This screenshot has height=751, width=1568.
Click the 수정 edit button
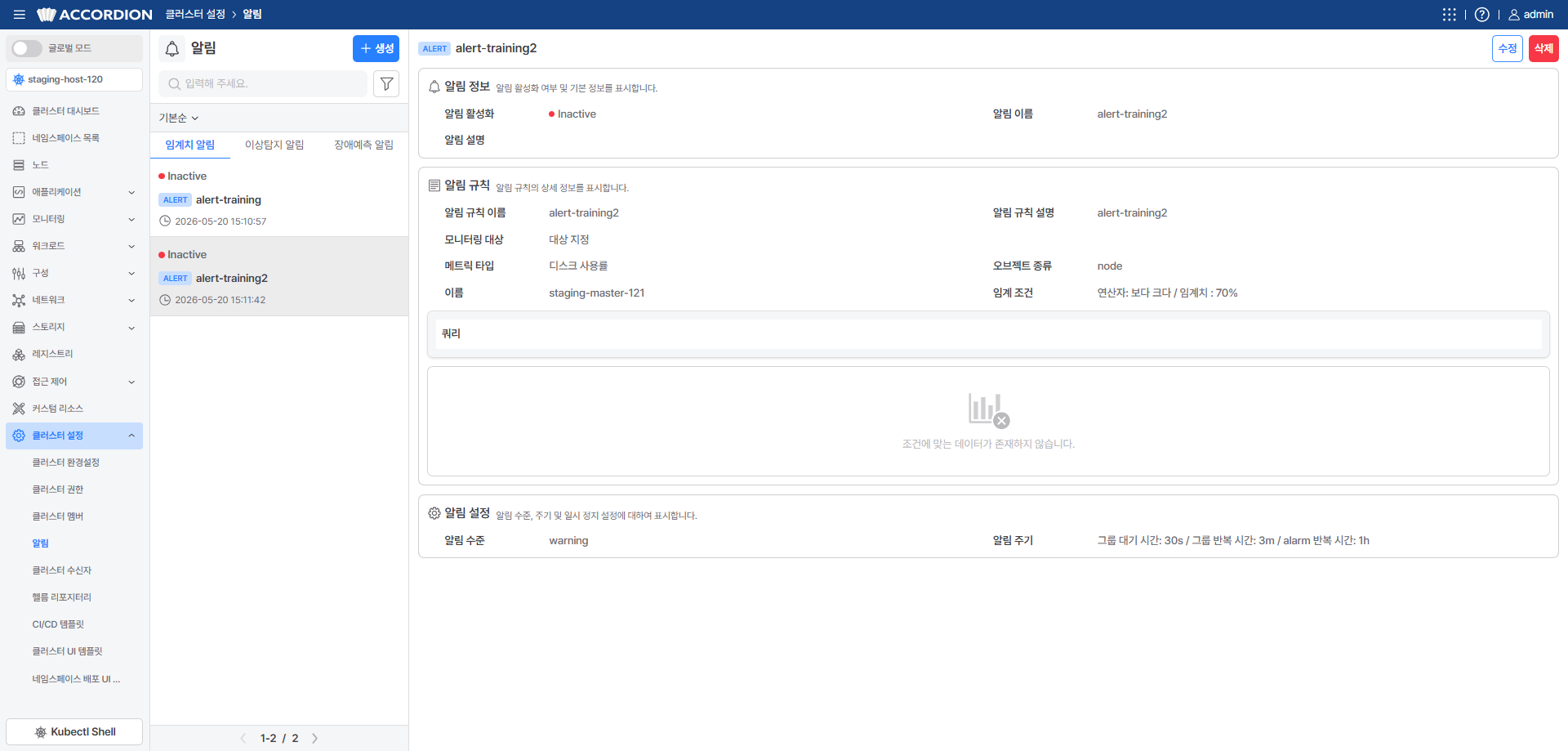click(x=1508, y=48)
